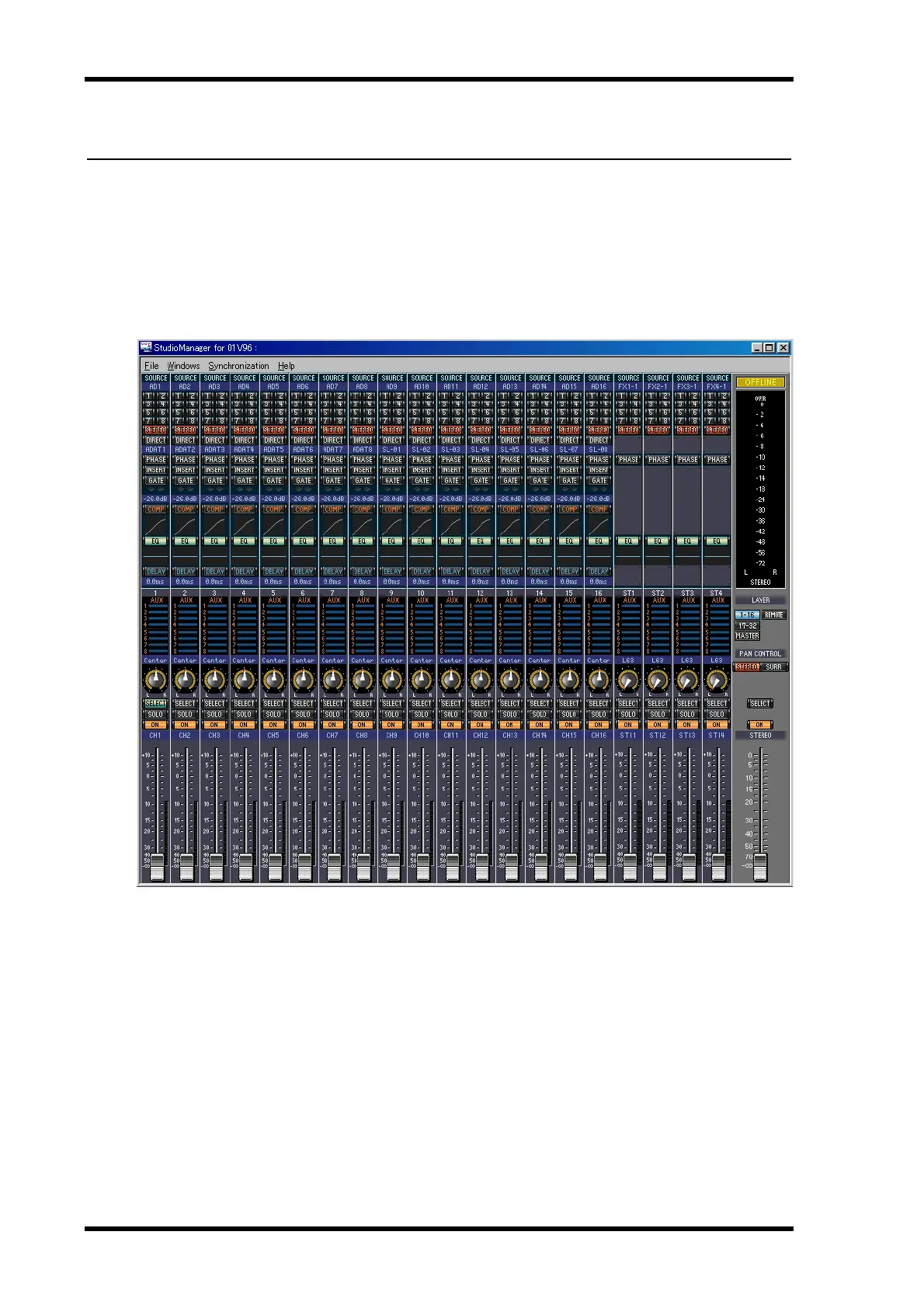Open direct out selector showing SL-01
This screenshot has height=1308, width=924.
[391, 450]
